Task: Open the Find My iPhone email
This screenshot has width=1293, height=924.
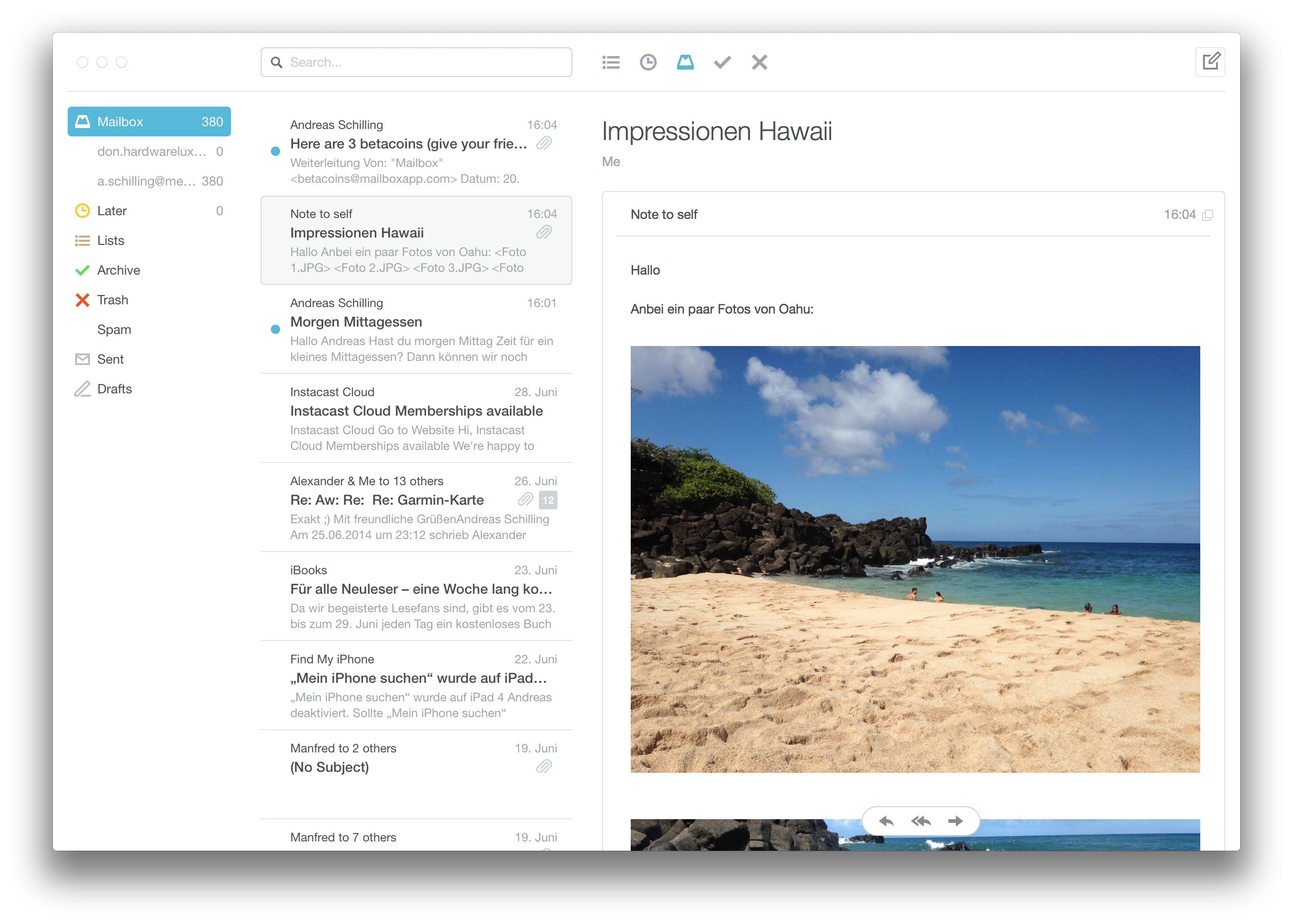Action: pos(416,685)
